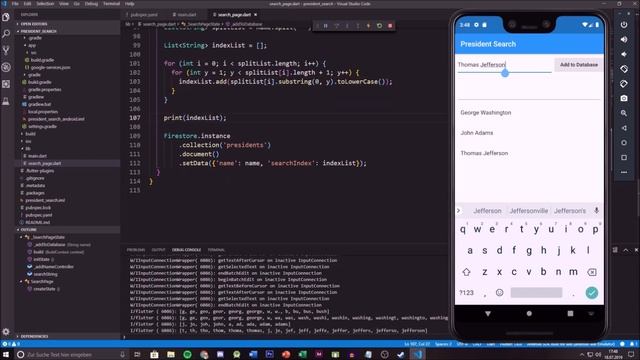Toggle the shift key on phone keyboard
This screenshot has width=640, height=360.
click(466, 272)
